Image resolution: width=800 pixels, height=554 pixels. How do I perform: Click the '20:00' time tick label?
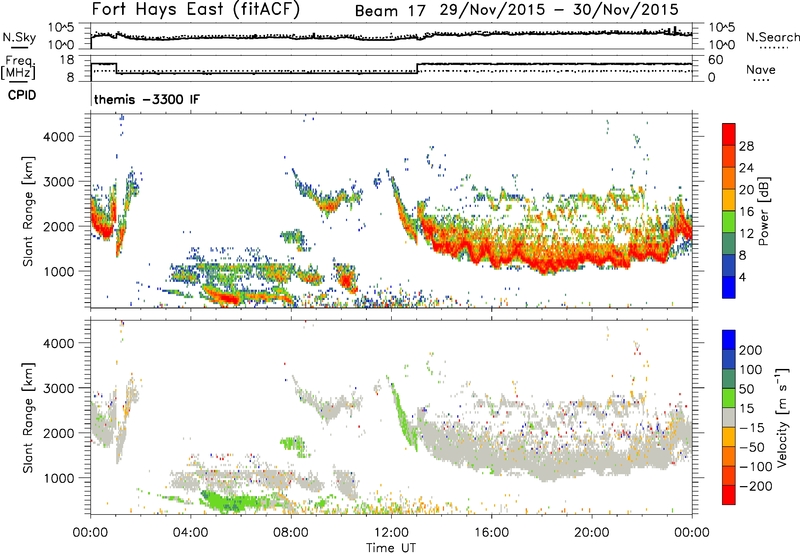pyautogui.click(x=592, y=533)
